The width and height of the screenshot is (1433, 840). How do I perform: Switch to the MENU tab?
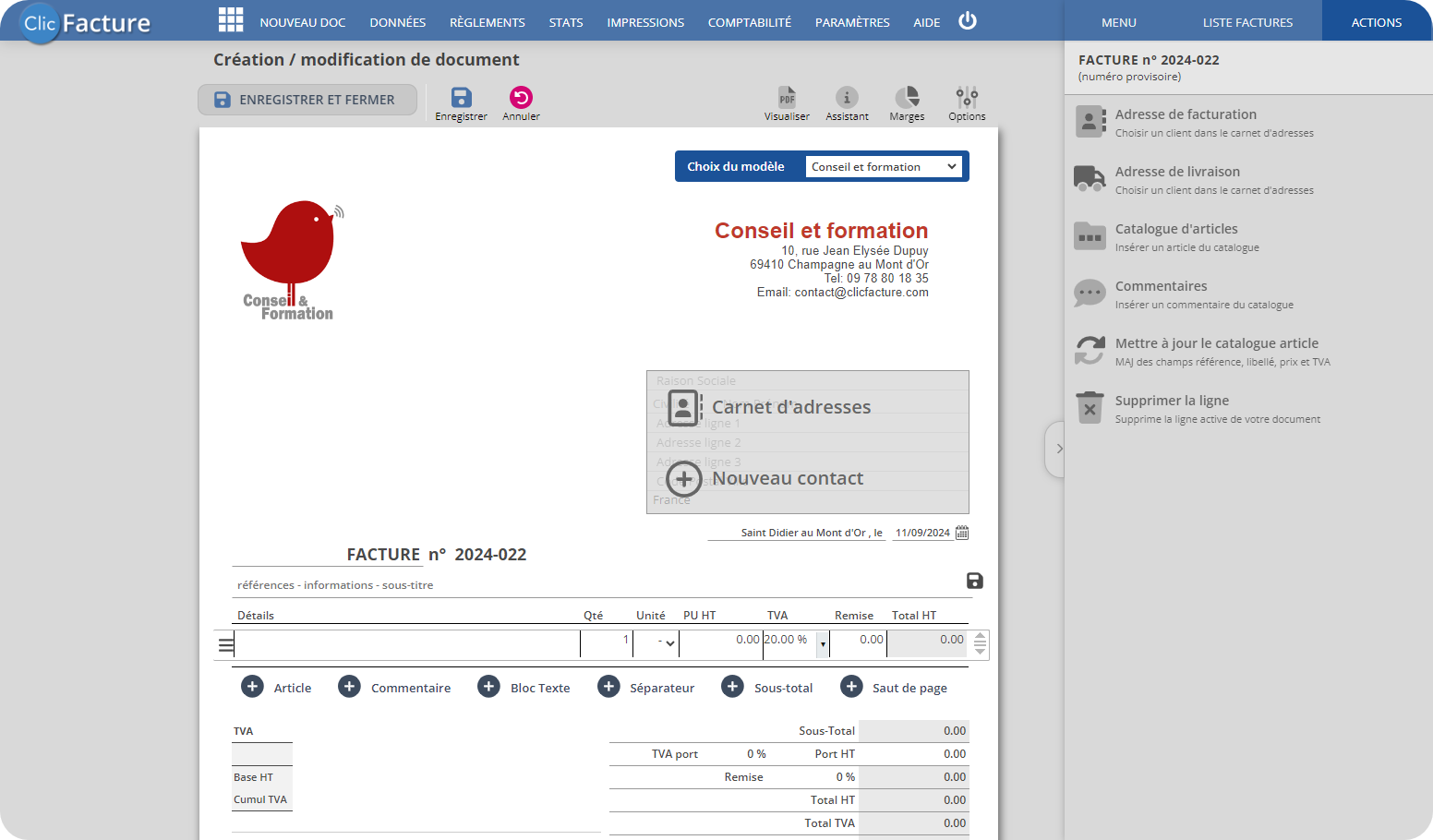[1119, 21]
